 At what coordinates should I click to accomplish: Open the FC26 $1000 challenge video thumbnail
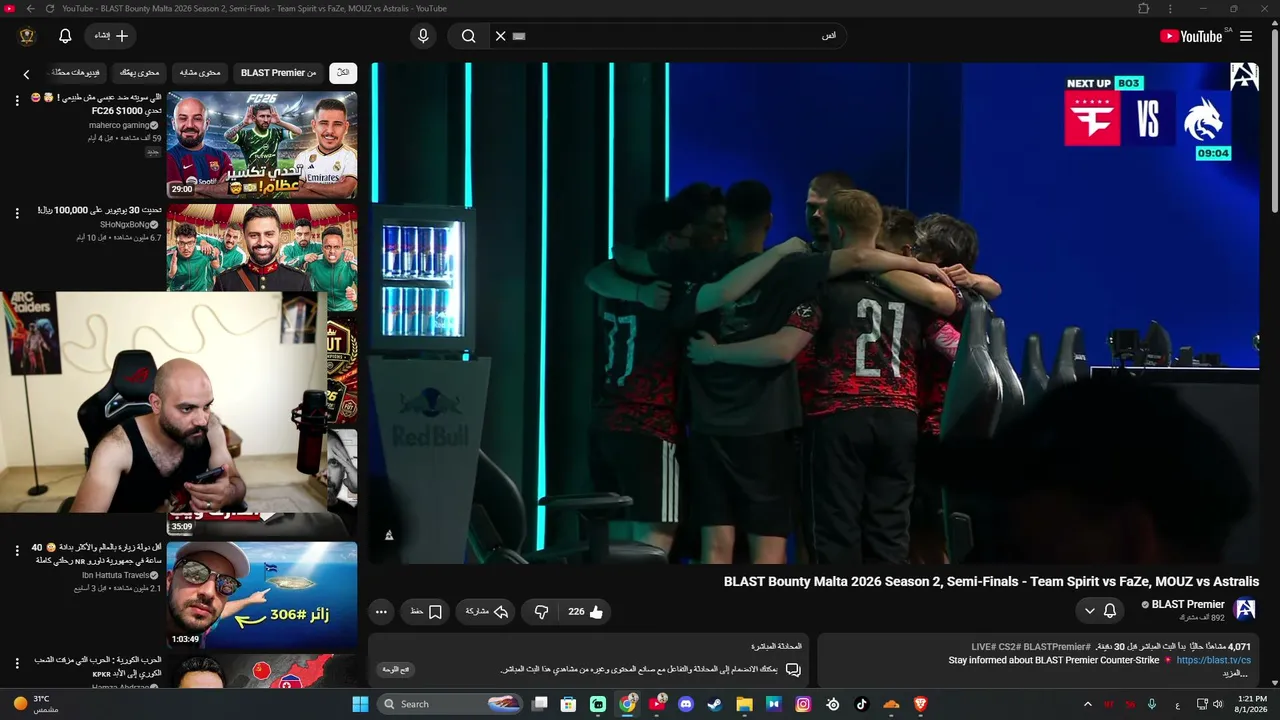262,145
